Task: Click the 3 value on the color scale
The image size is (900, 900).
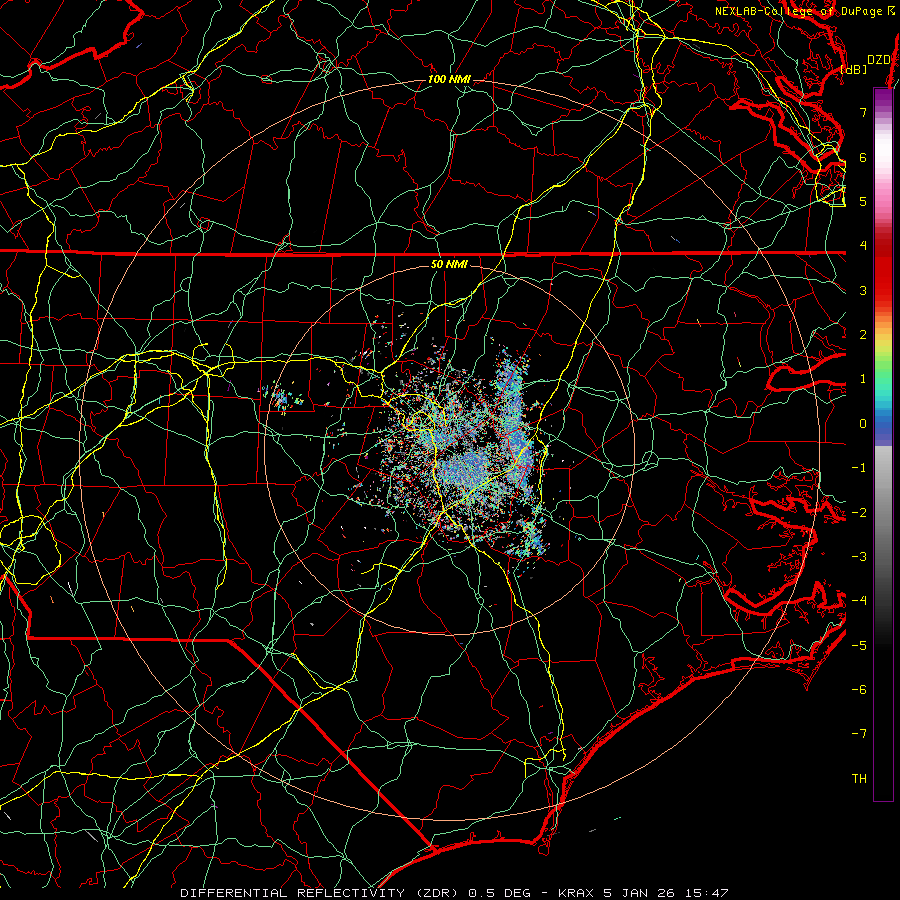Action: tap(863, 290)
